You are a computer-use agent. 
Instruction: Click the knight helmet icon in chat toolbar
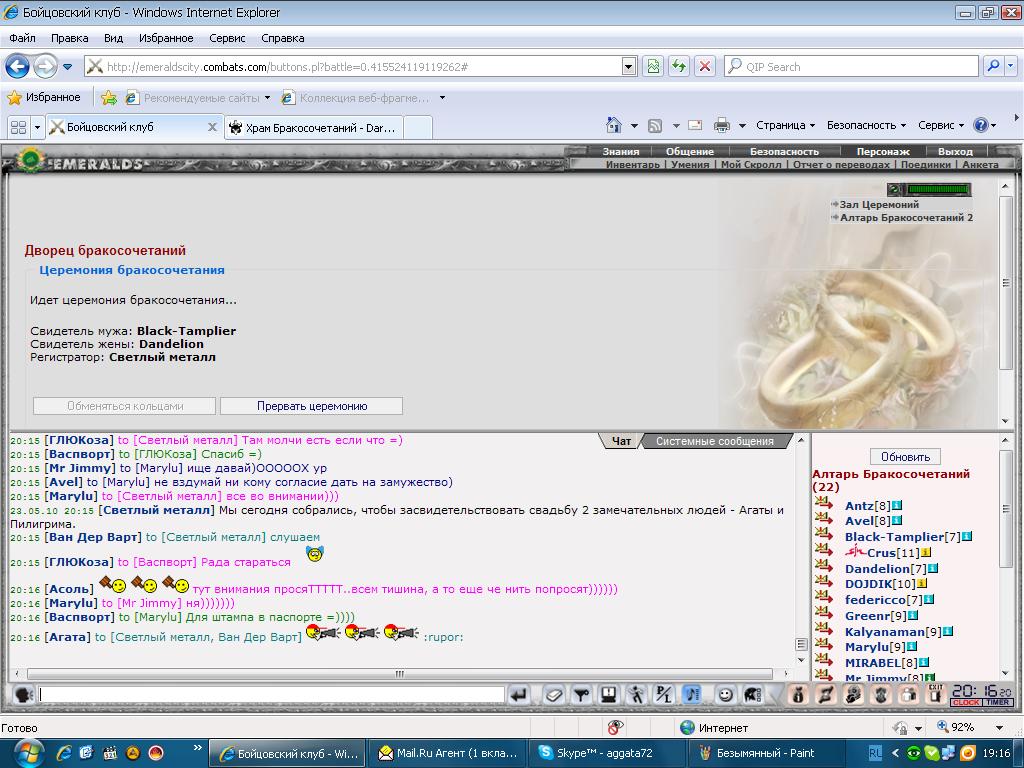coord(752,694)
